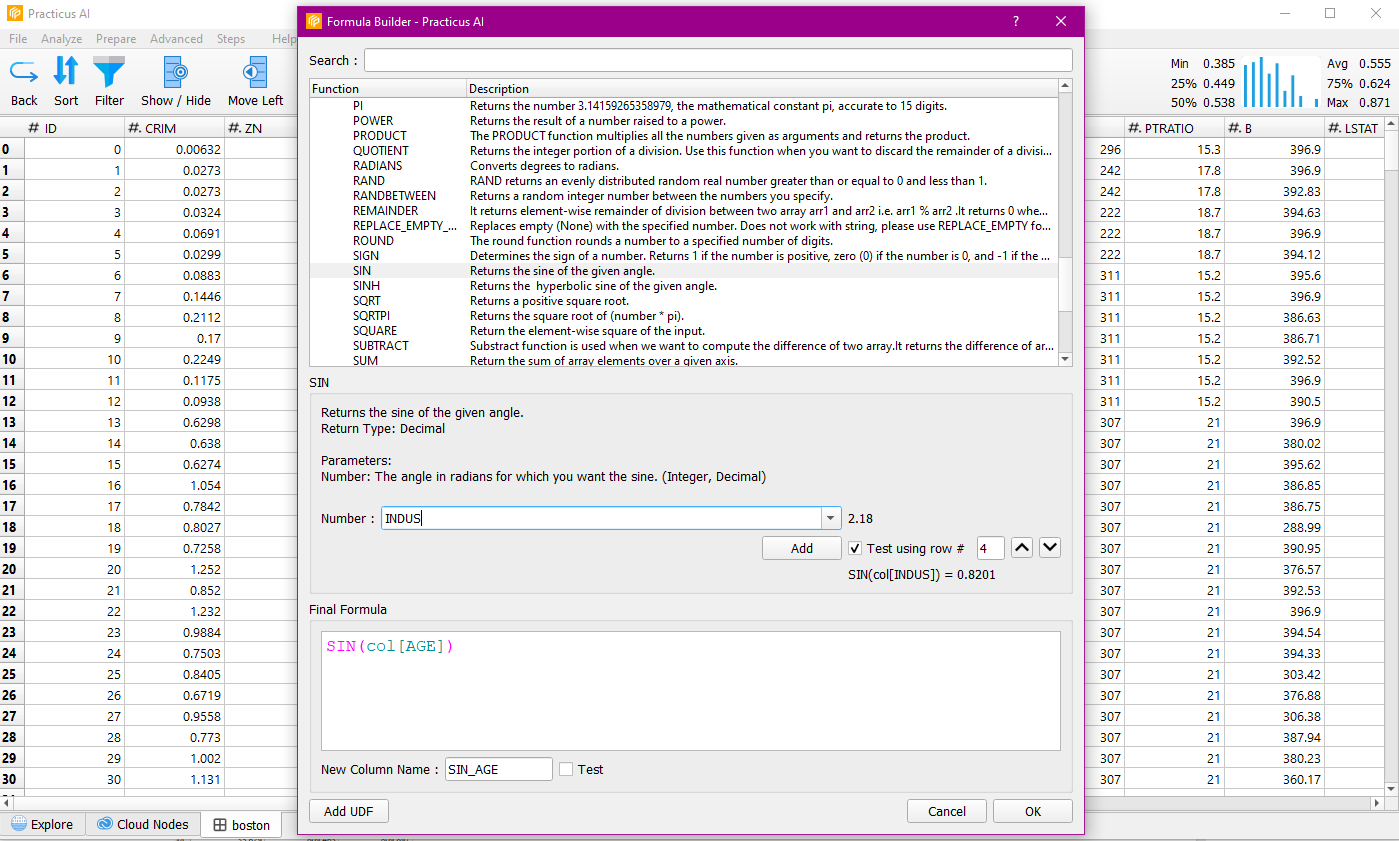The height and width of the screenshot is (841, 1399).
Task: Open the Number column dropdown arrow
Action: [x=830, y=518]
